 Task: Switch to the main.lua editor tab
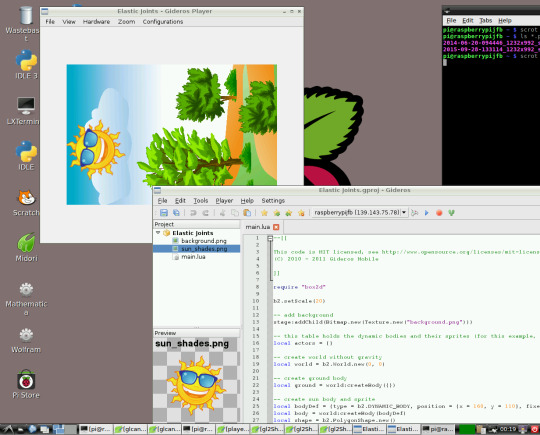(x=258, y=227)
